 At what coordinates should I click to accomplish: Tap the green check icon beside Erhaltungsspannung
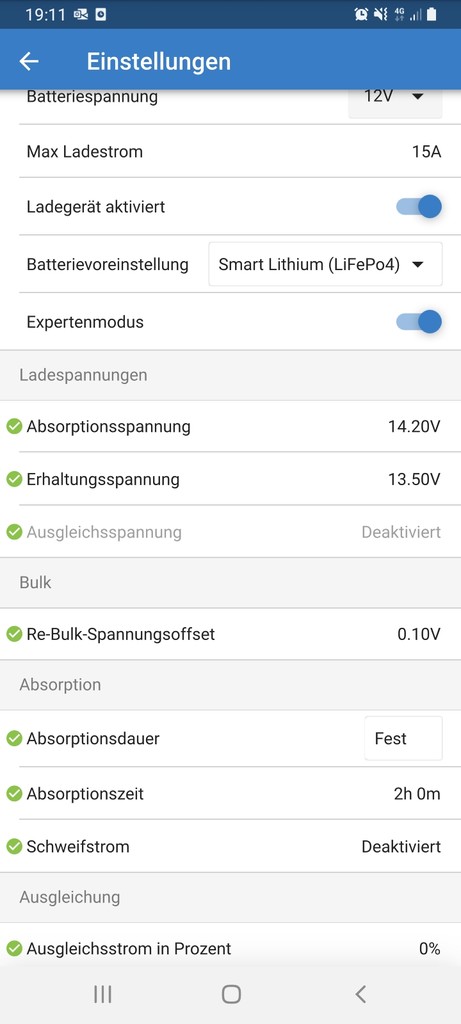14,479
